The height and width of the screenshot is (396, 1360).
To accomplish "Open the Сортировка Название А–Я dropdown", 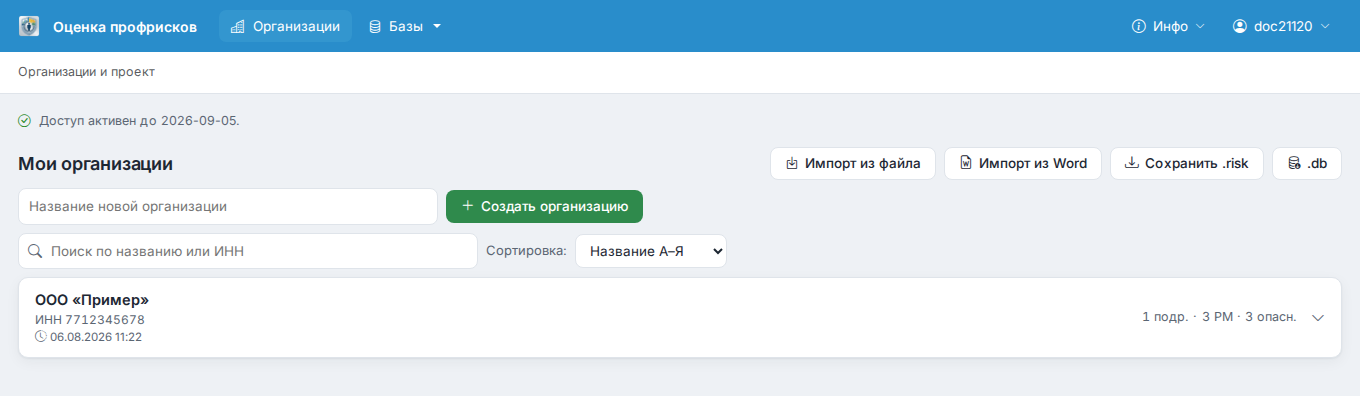I will pos(651,251).
